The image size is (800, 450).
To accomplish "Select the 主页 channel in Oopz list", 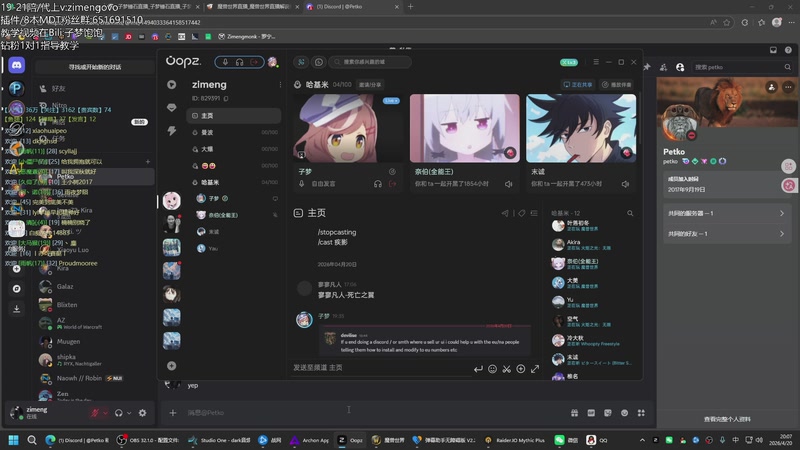I will 234,116.
